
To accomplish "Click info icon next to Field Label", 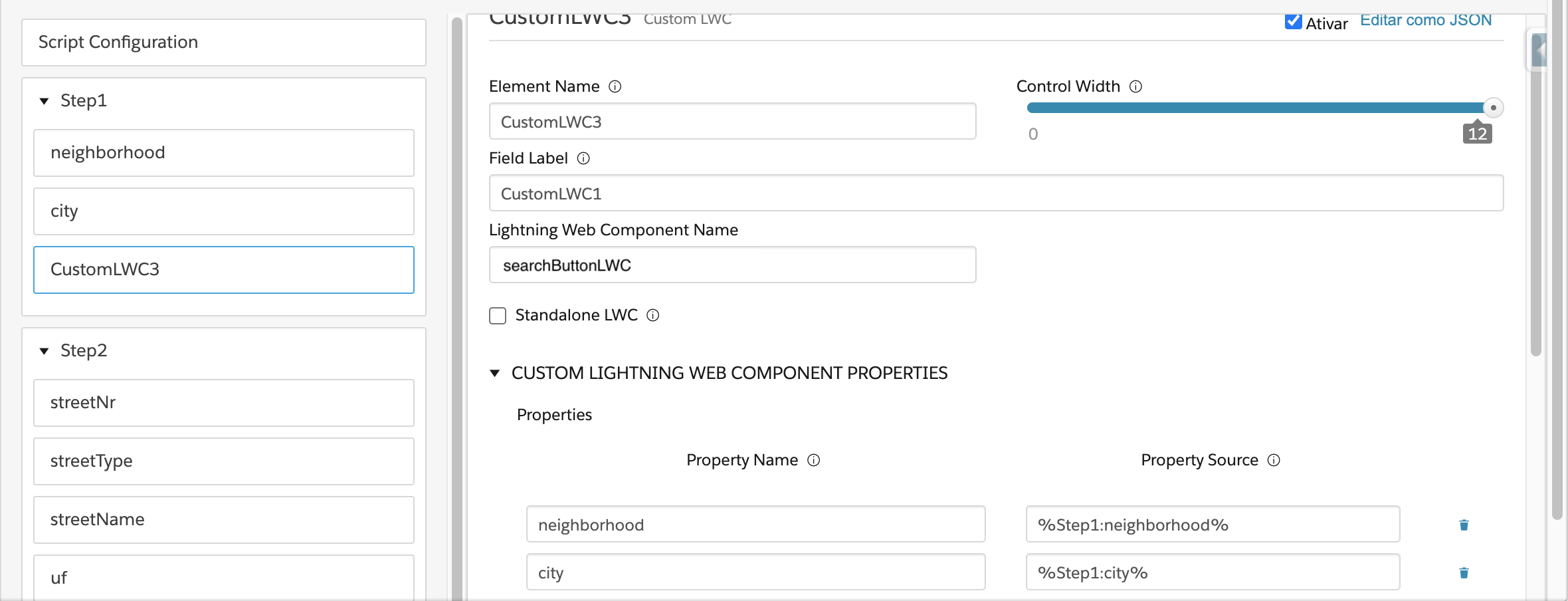I will click(x=583, y=158).
